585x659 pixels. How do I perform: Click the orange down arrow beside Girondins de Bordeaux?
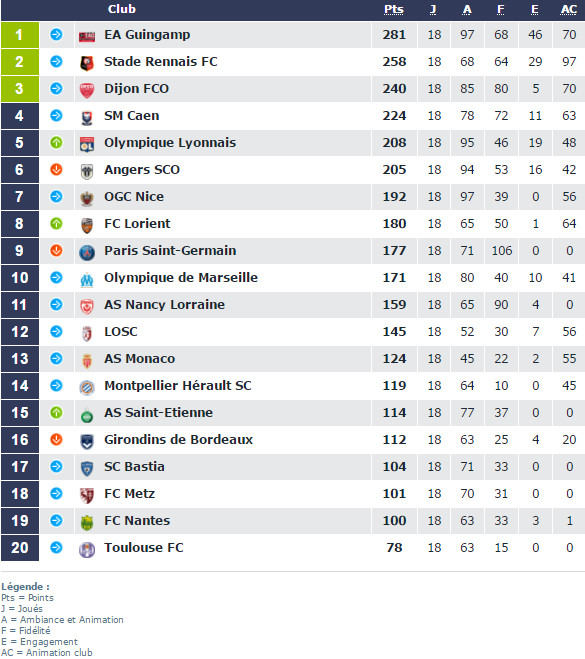pos(56,440)
